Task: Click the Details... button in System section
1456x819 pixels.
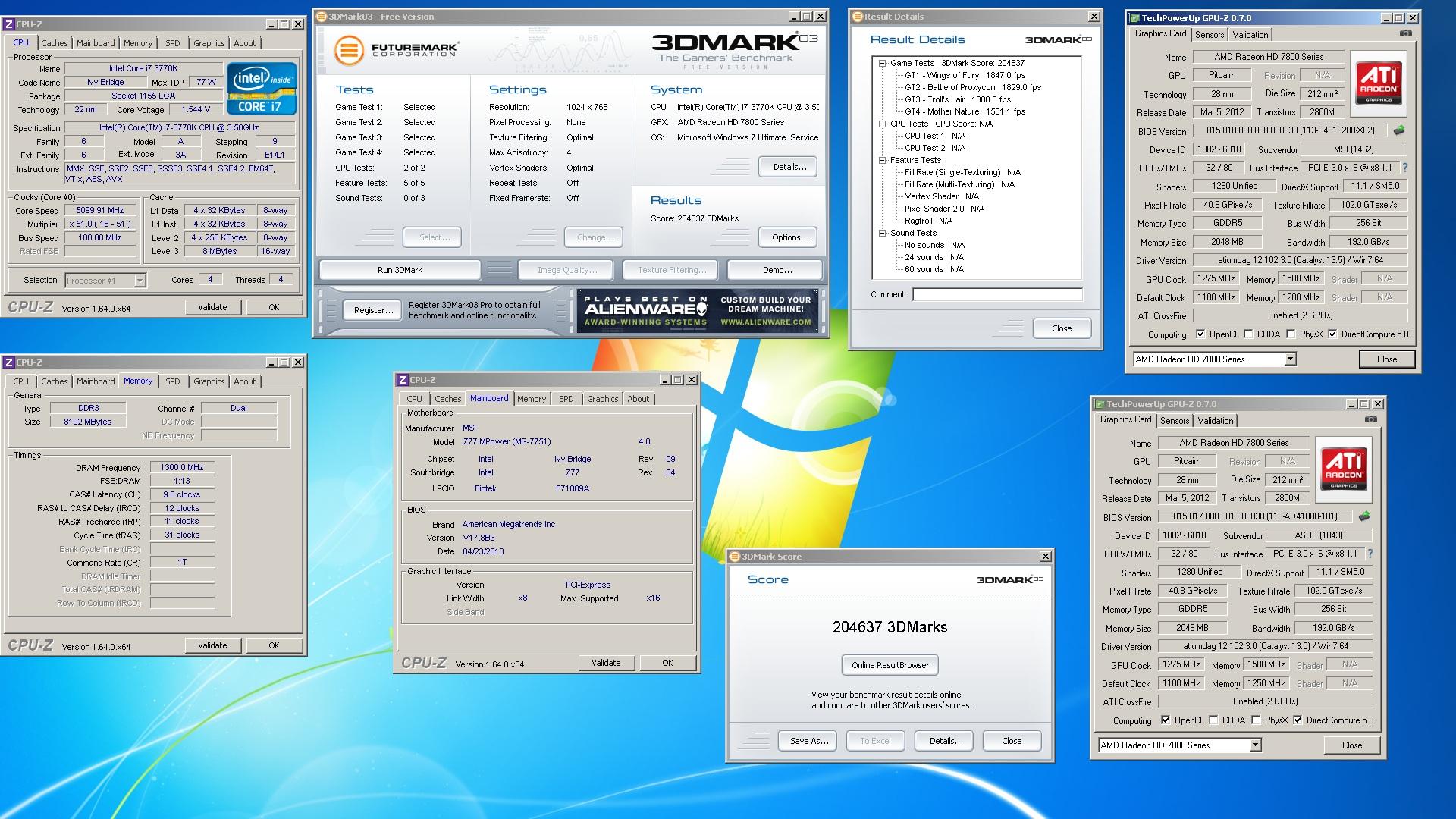Action: pos(789,167)
